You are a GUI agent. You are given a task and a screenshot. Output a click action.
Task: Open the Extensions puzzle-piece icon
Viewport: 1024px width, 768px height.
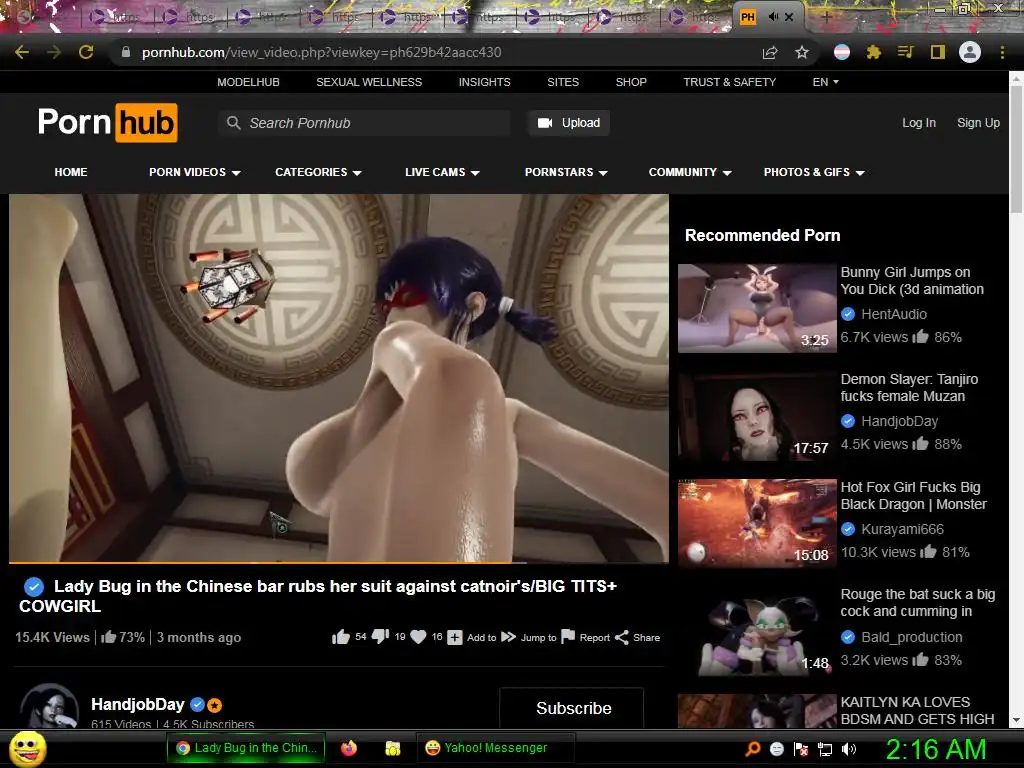click(874, 52)
